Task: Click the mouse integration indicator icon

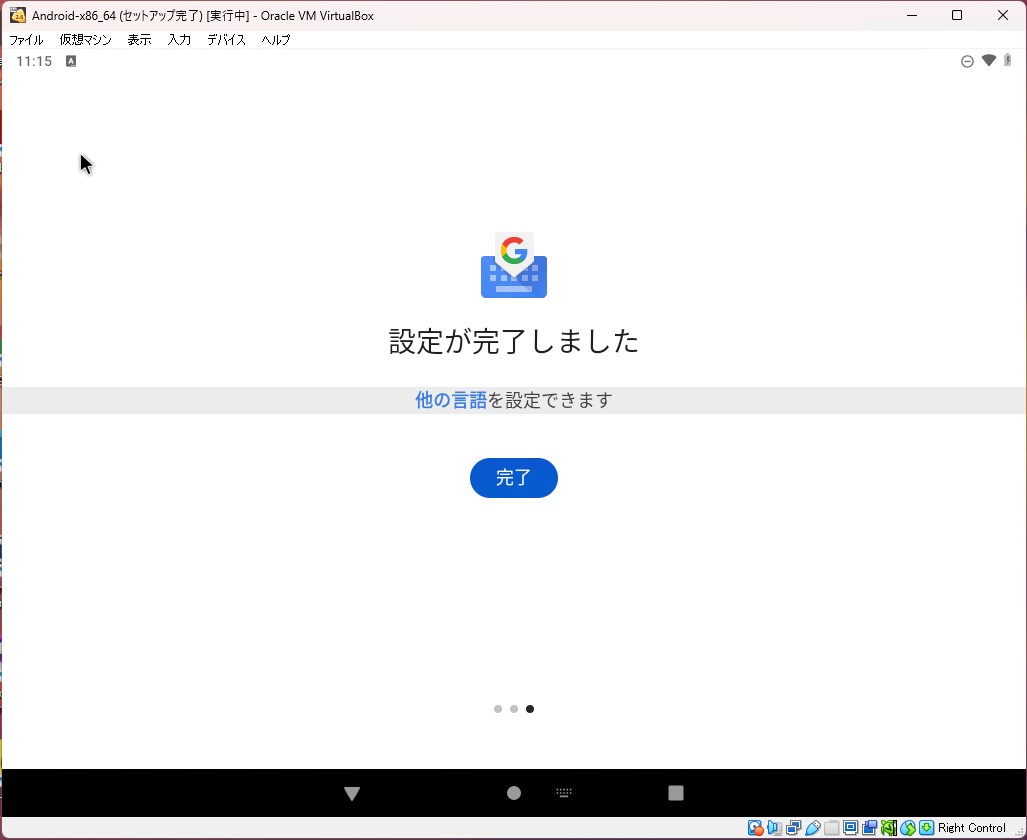Action: coord(908,828)
